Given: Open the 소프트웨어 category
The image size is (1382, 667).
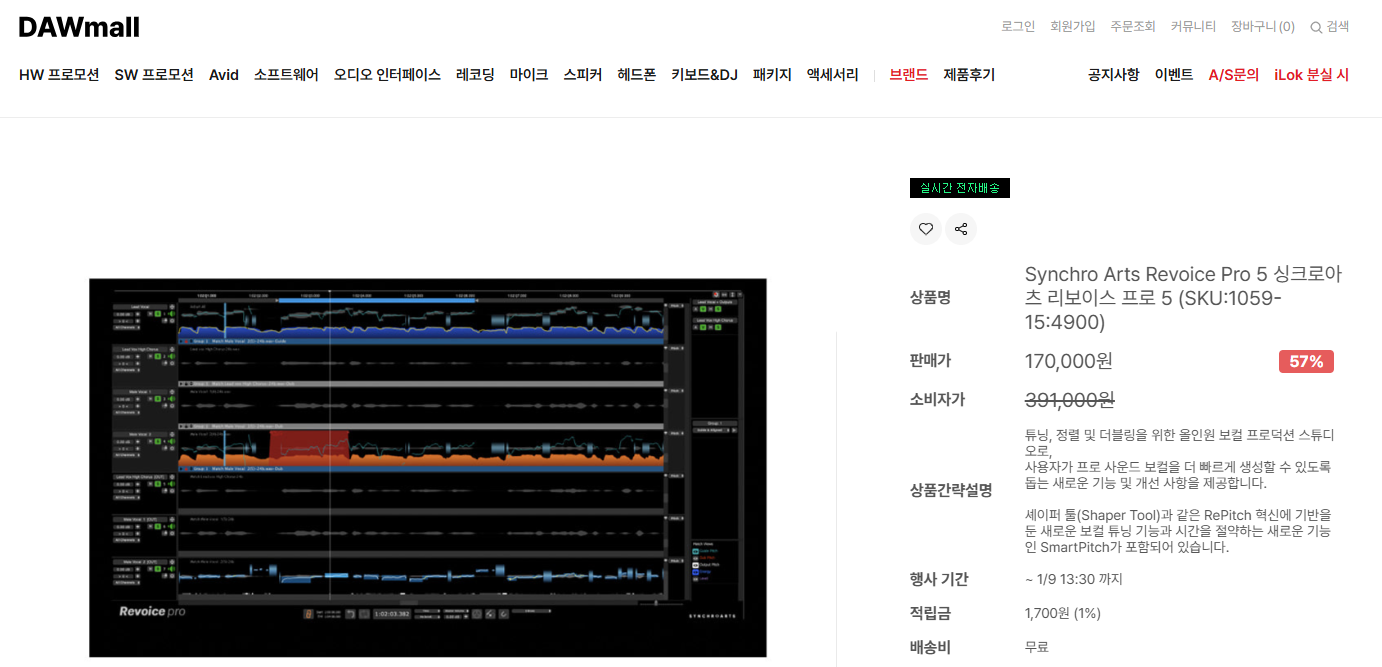Looking at the screenshot, I should coord(286,75).
